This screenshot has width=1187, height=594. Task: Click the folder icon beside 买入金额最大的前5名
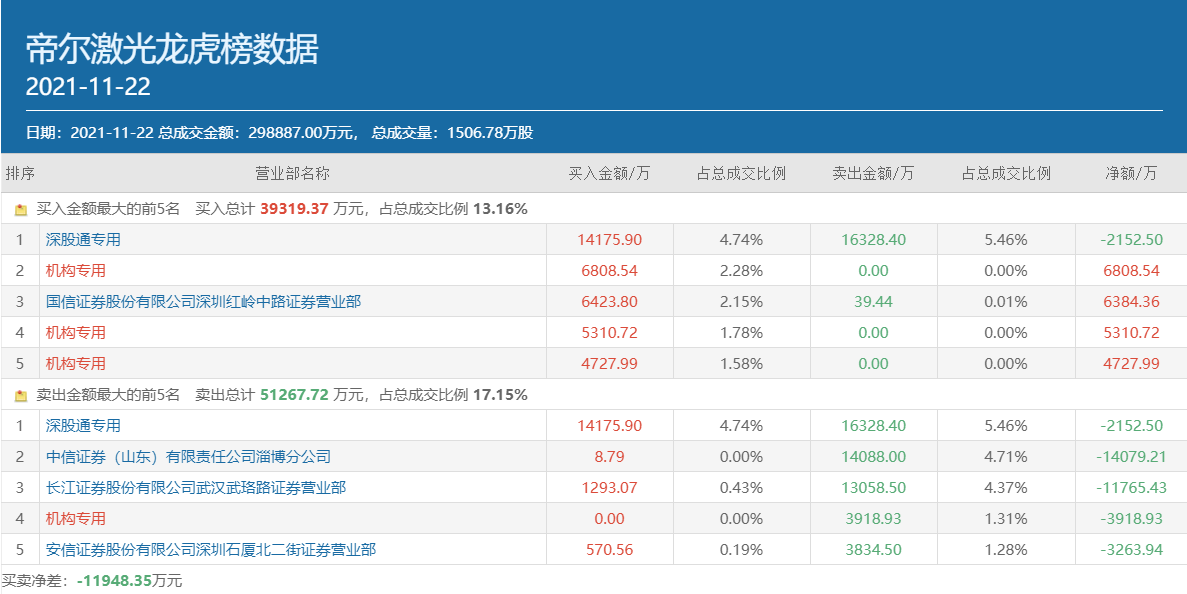[x=20, y=210]
